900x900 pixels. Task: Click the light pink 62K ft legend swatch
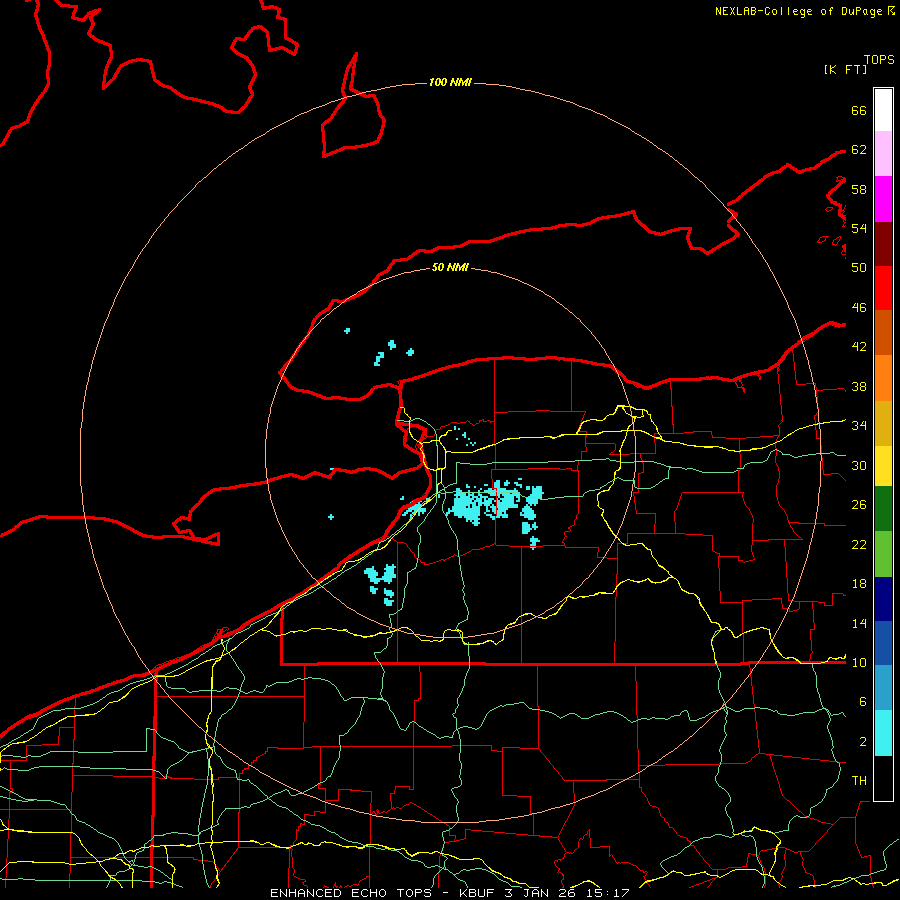[883, 154]
